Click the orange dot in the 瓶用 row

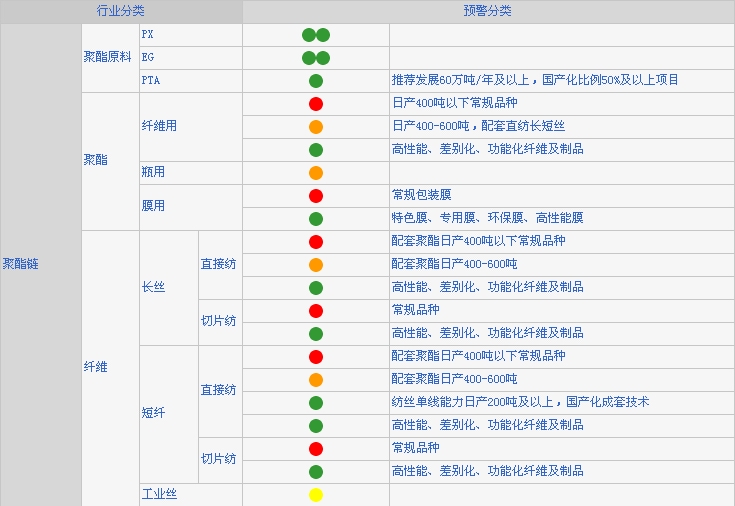click(x=316, y=173)
